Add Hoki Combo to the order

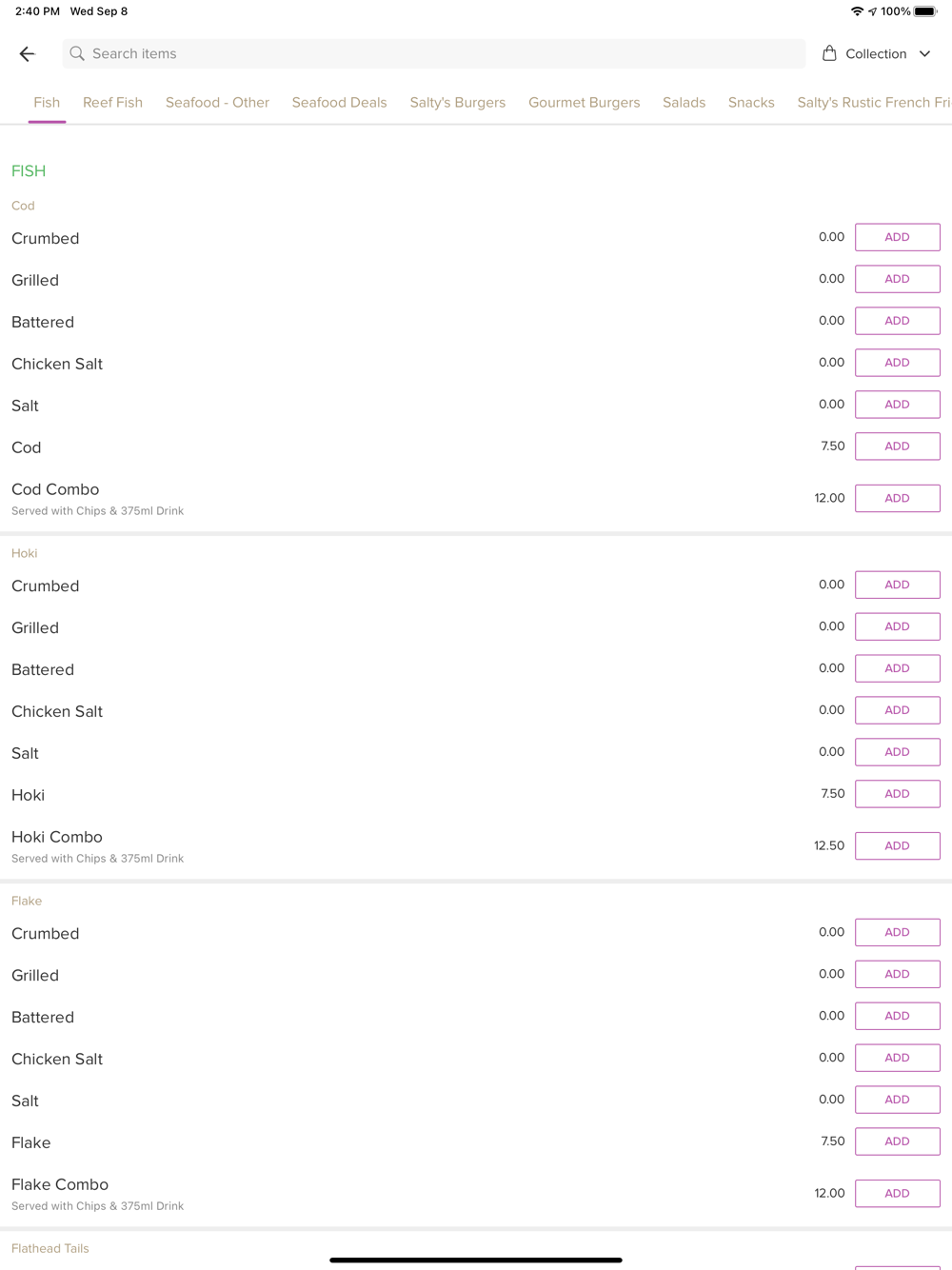pyautogui.click(x=897, y=845)
